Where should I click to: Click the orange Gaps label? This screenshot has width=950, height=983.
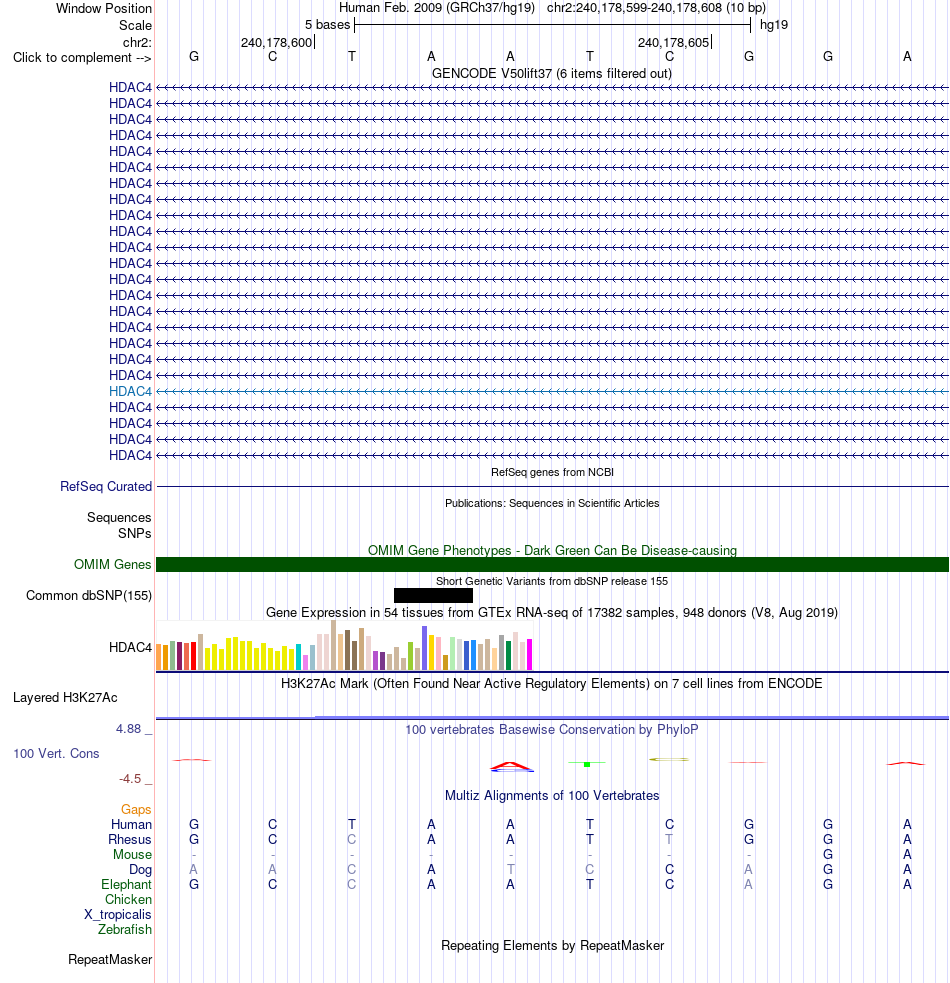(x=136, y=809)
